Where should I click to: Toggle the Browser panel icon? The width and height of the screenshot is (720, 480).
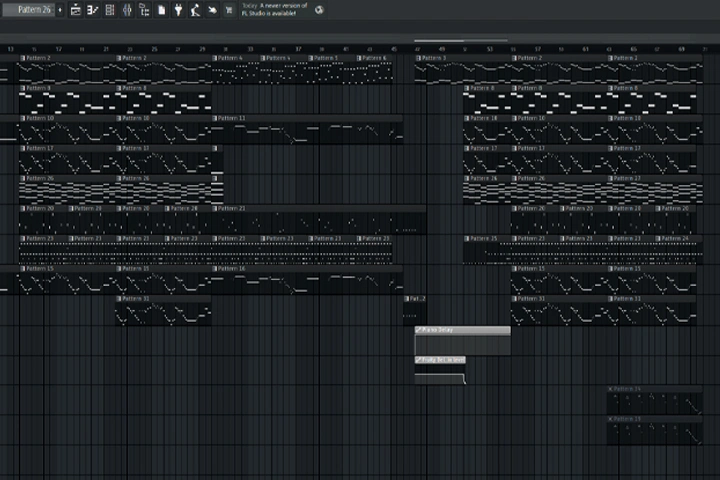click(x=144, y=10)
